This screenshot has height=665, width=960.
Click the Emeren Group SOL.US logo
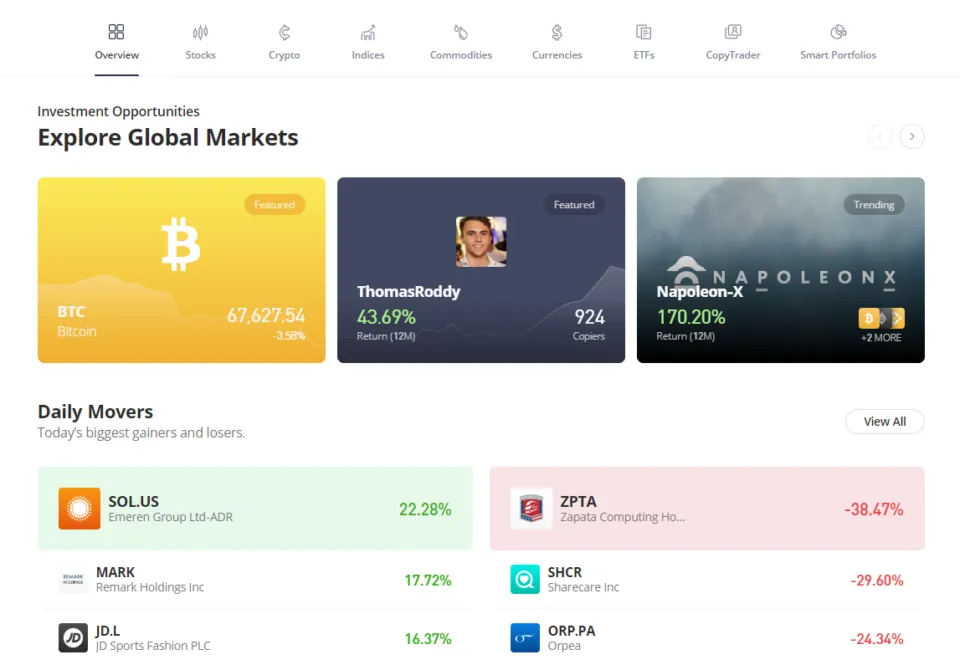(79, 509)
